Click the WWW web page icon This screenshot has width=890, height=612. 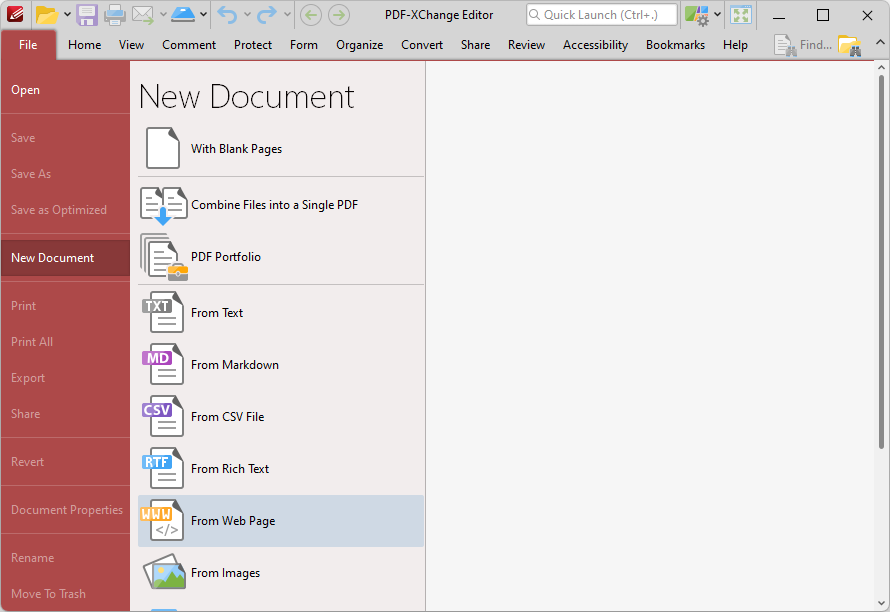[163, 521]
